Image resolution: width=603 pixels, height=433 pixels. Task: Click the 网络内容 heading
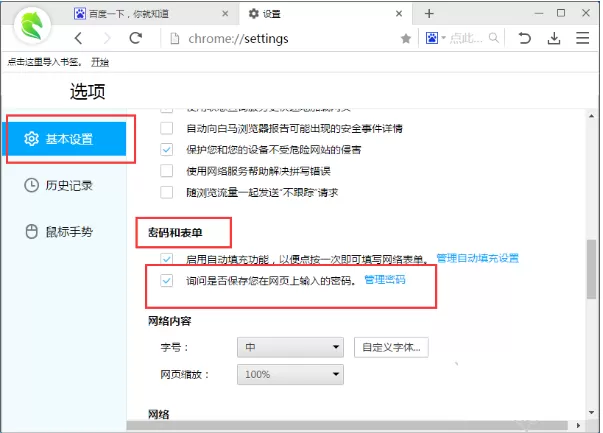tap(170, 321)
